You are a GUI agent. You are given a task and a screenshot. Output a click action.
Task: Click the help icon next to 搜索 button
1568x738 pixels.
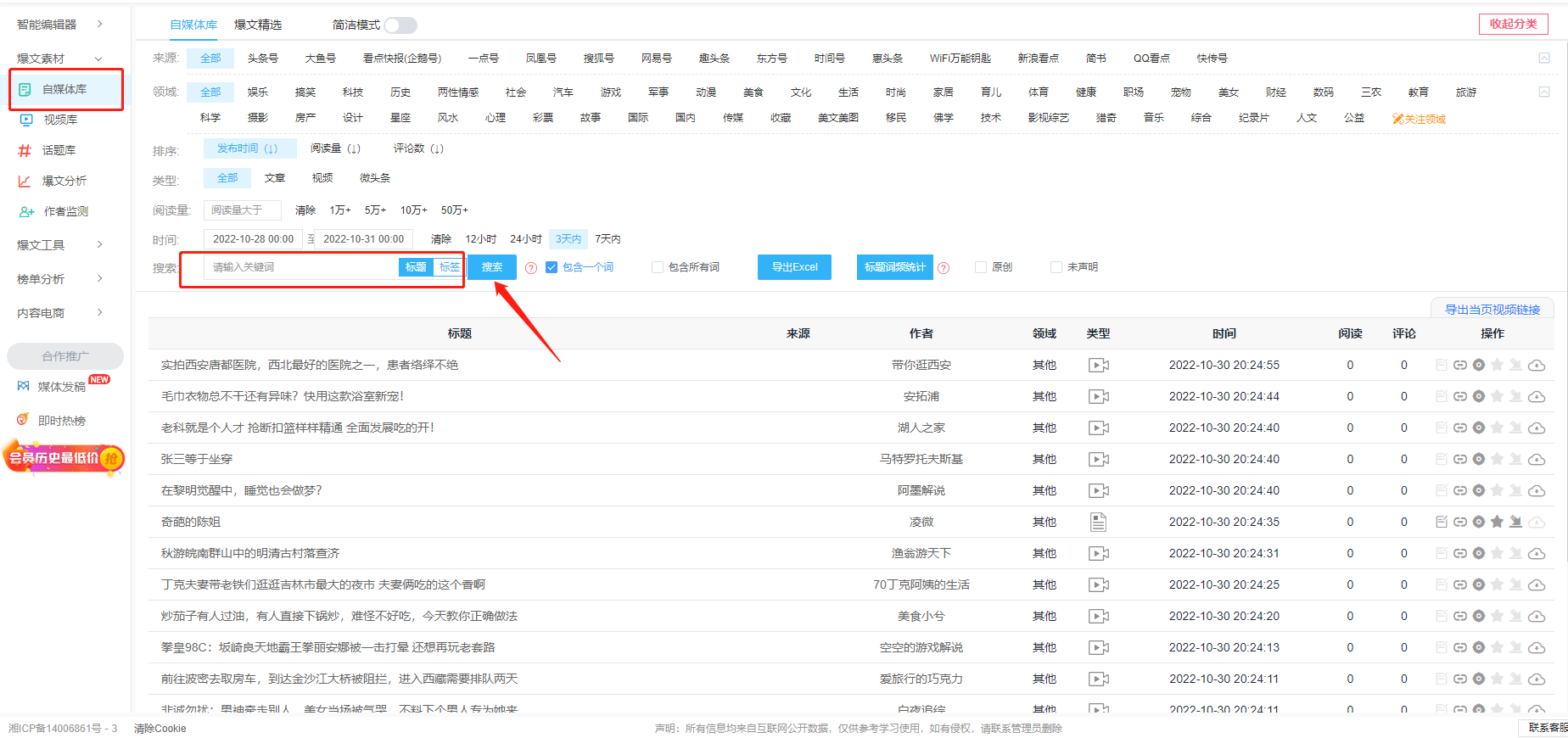531,268
